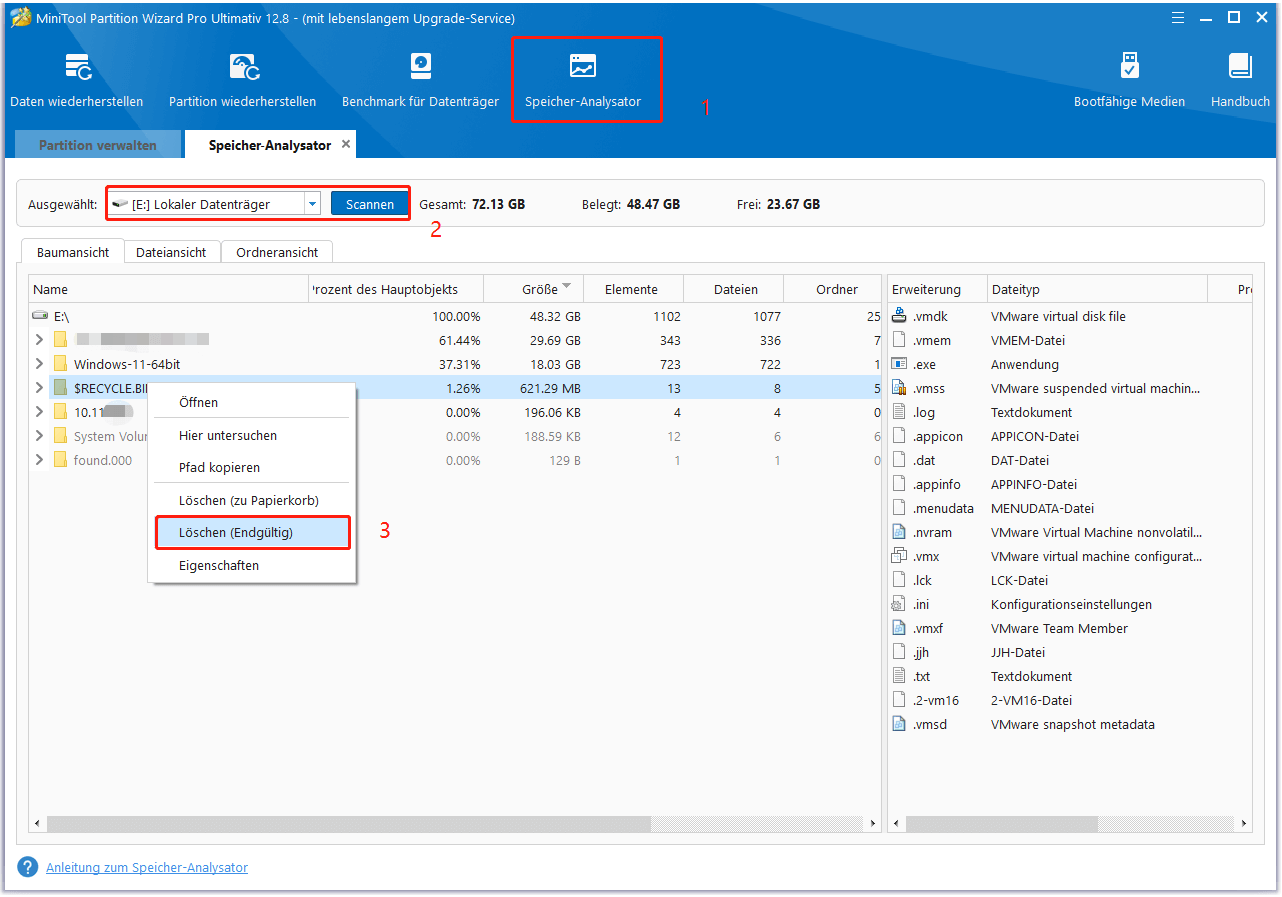Screen dimensions: 1282x897
Task: Open Bootfähige Medien creator
Action: [x=1129, y=80]
